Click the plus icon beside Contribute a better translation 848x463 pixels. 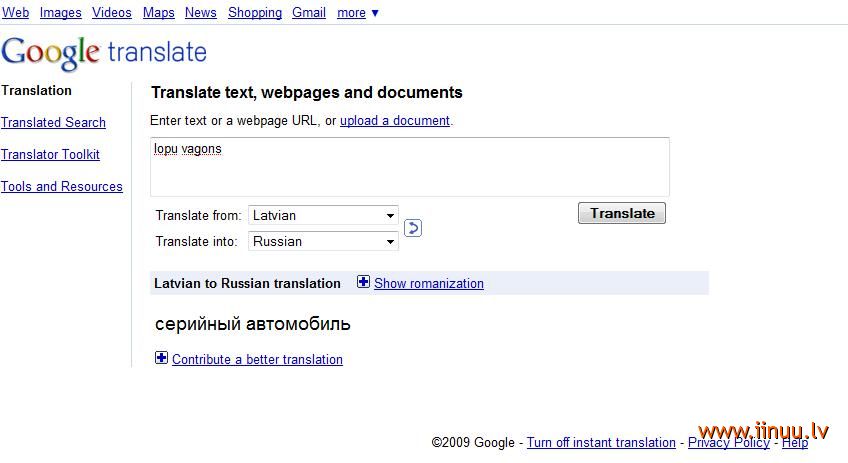(161, 358)
